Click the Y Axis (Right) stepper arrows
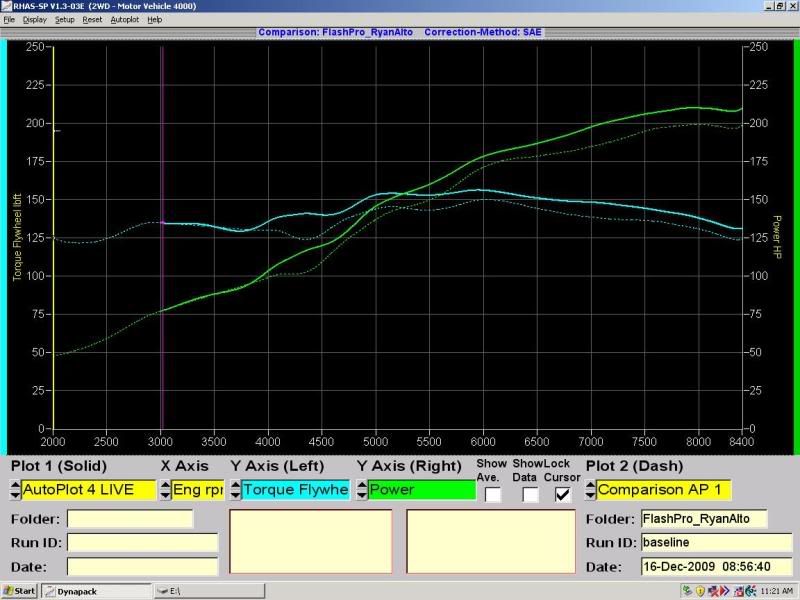Image resolution: width=800 pixels, height=600 pixels. (x=362, y=490)
